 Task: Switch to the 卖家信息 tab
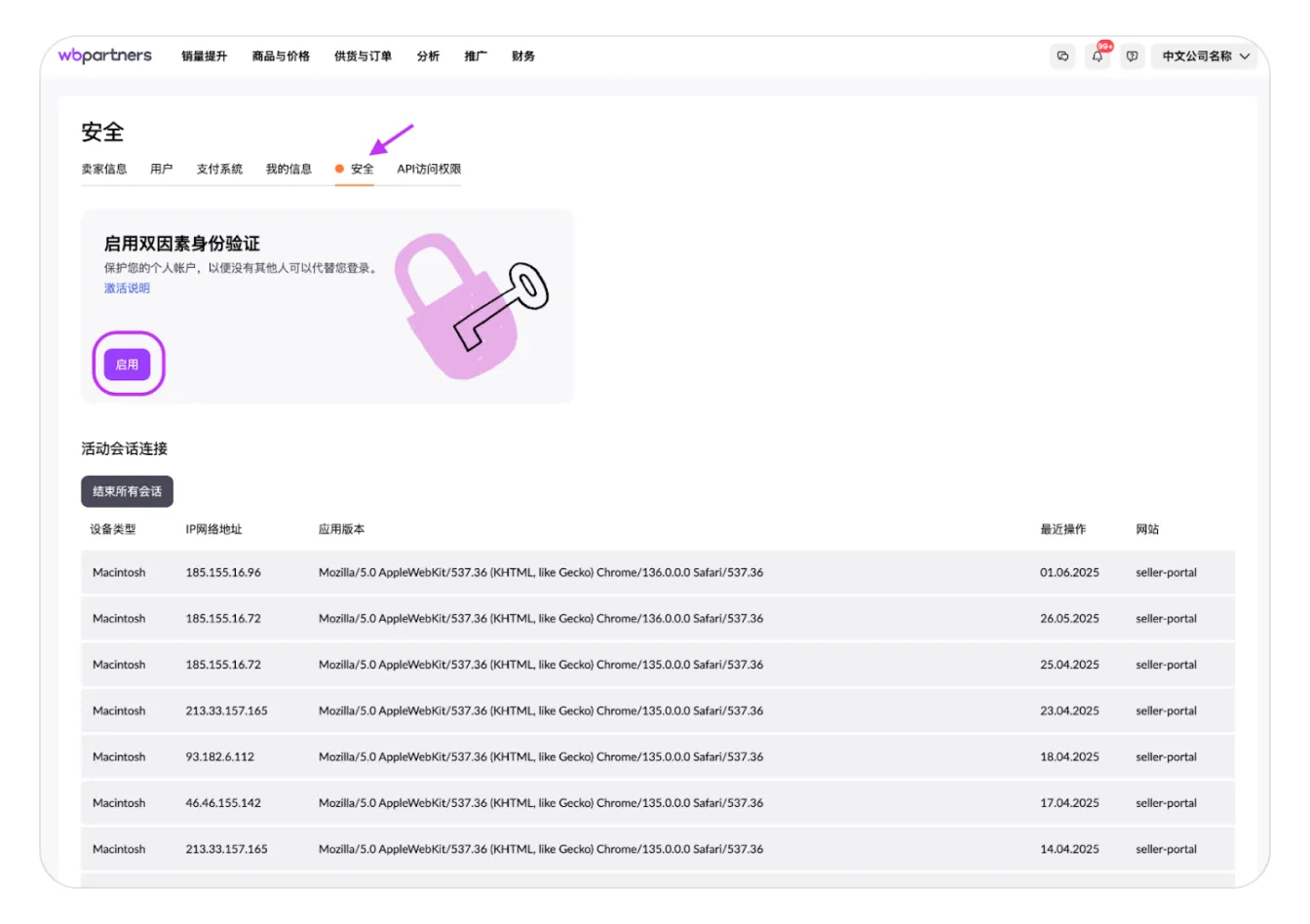pos(104,169)
